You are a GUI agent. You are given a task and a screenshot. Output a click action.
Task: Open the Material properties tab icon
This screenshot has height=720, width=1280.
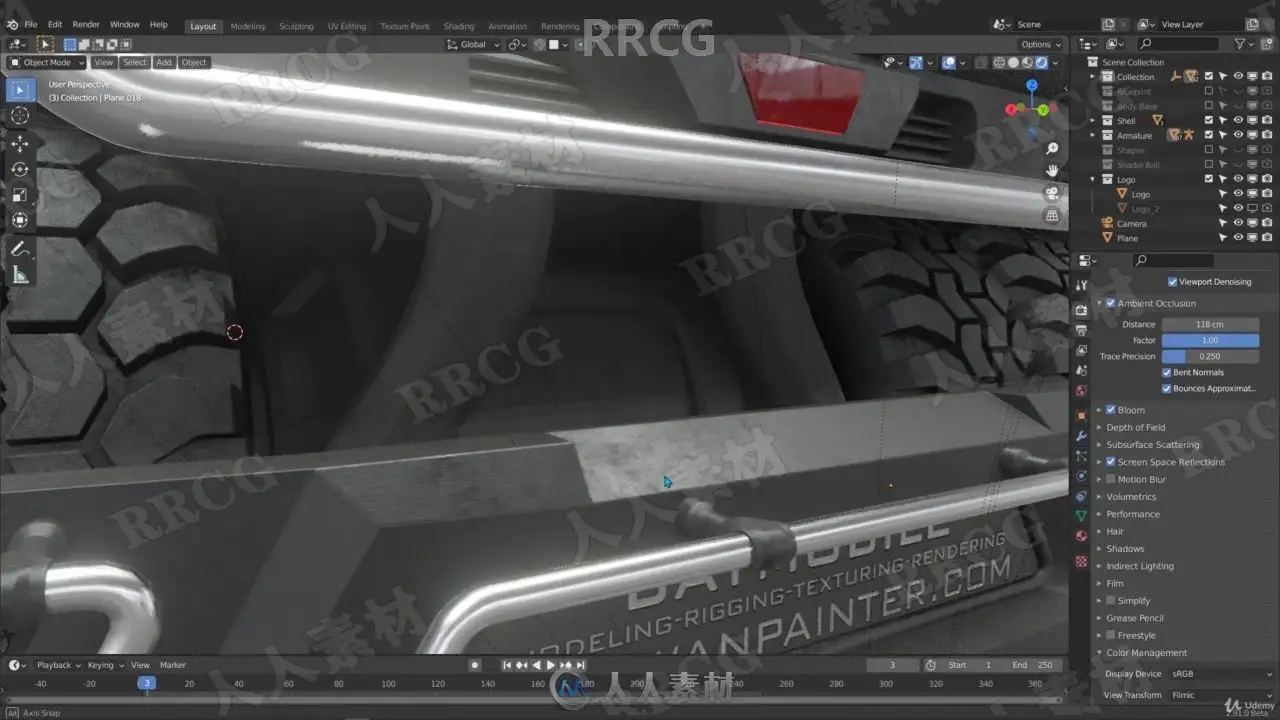[x=1081, y=537]
